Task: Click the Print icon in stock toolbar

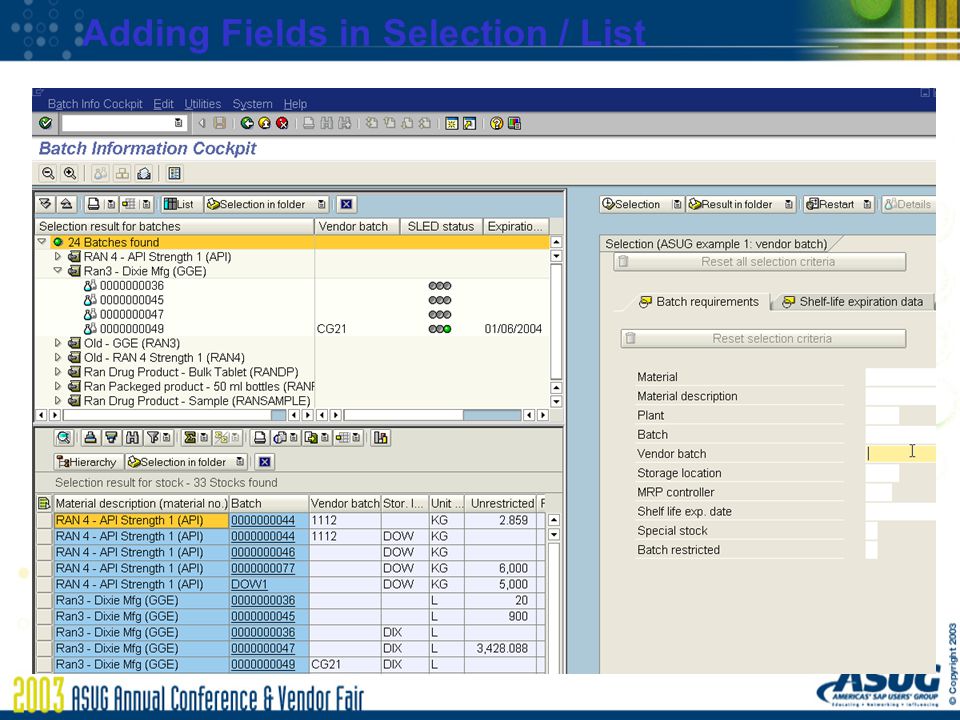Action: click(260, 438)
